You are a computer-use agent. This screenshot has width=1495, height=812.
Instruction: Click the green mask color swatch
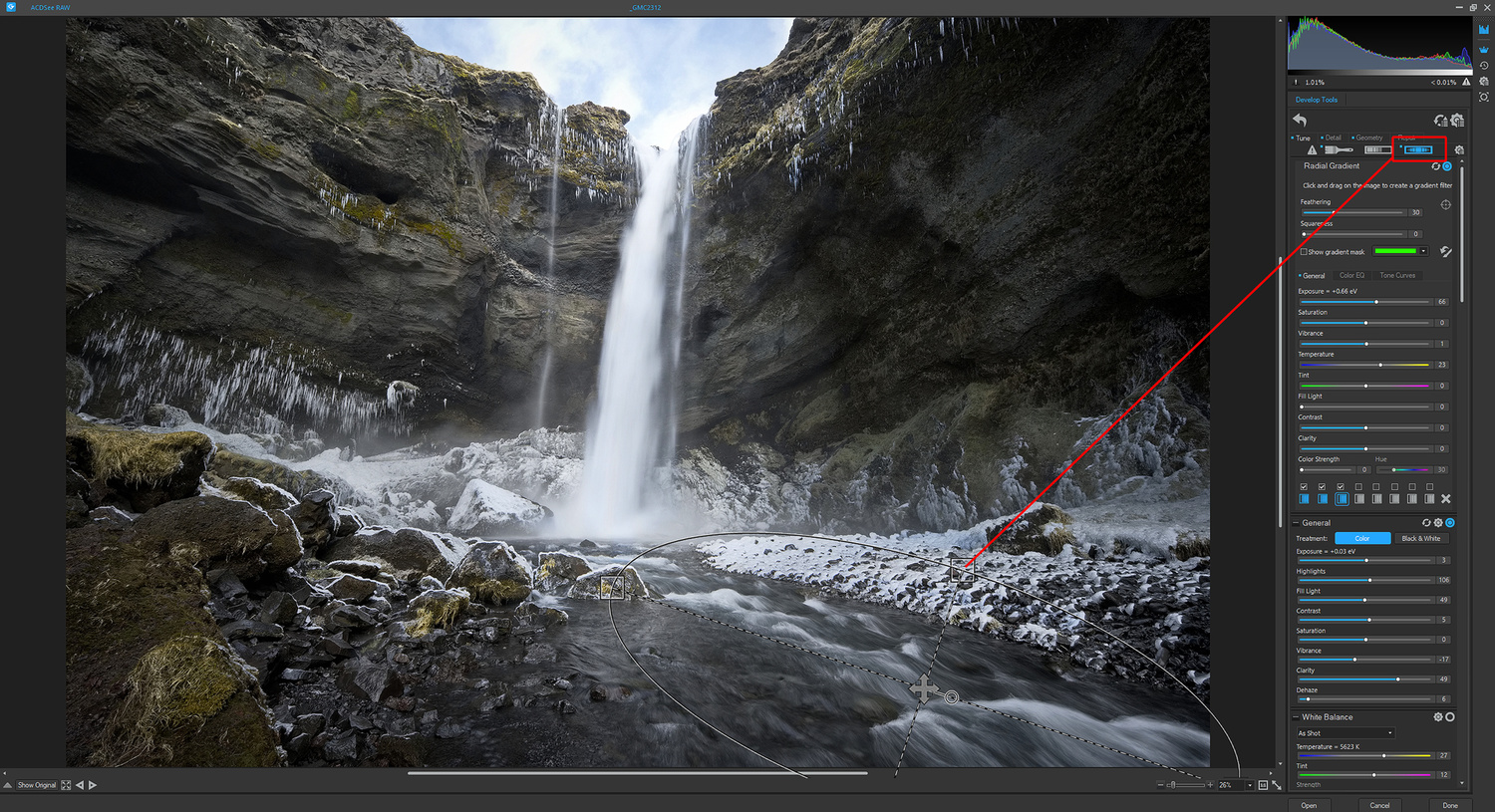[x=1395, y=251]
